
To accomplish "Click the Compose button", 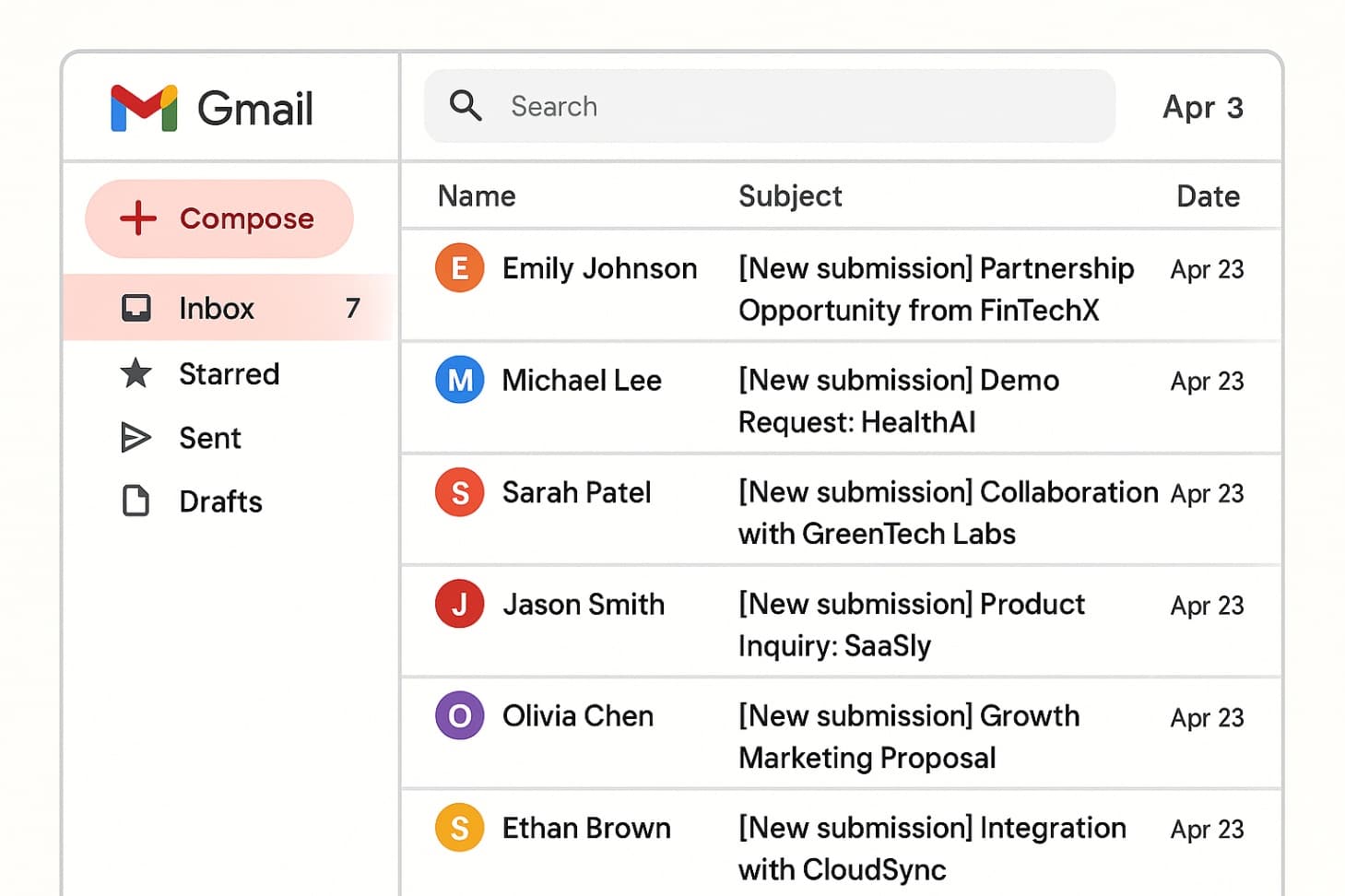I will click(x=219, y=218).
